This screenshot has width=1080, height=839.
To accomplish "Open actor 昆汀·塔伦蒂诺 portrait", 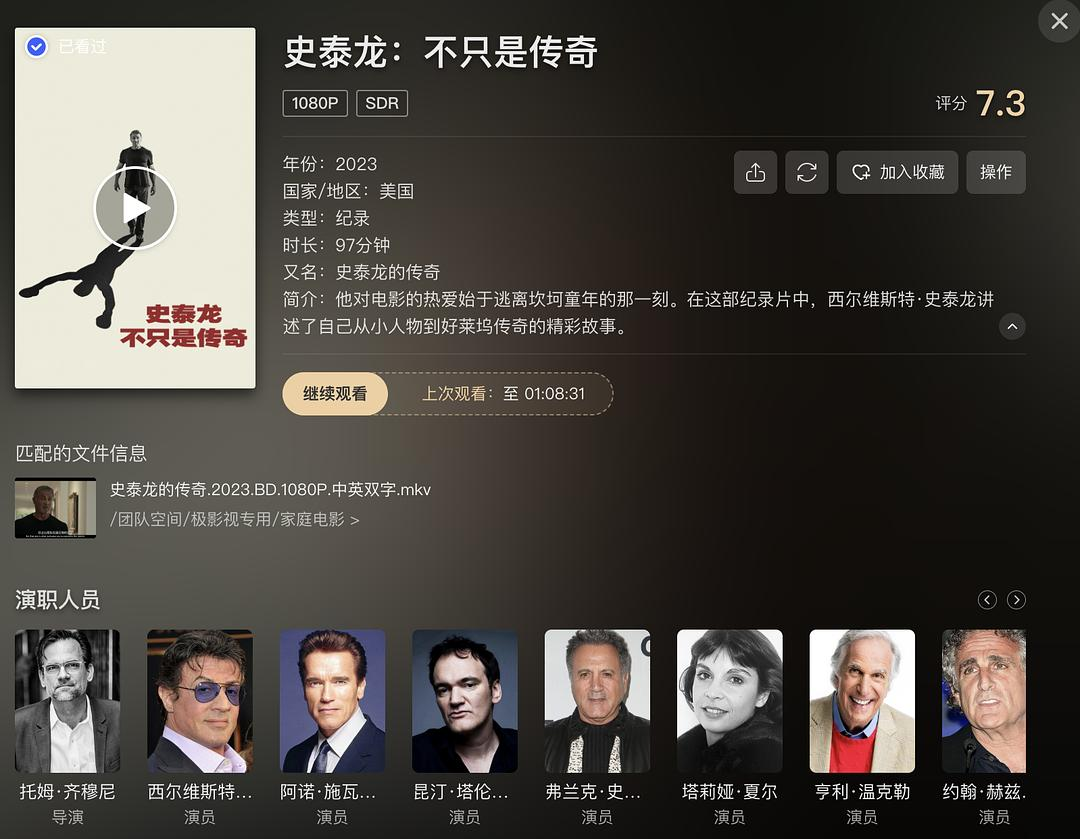I will tap(465, 701).
